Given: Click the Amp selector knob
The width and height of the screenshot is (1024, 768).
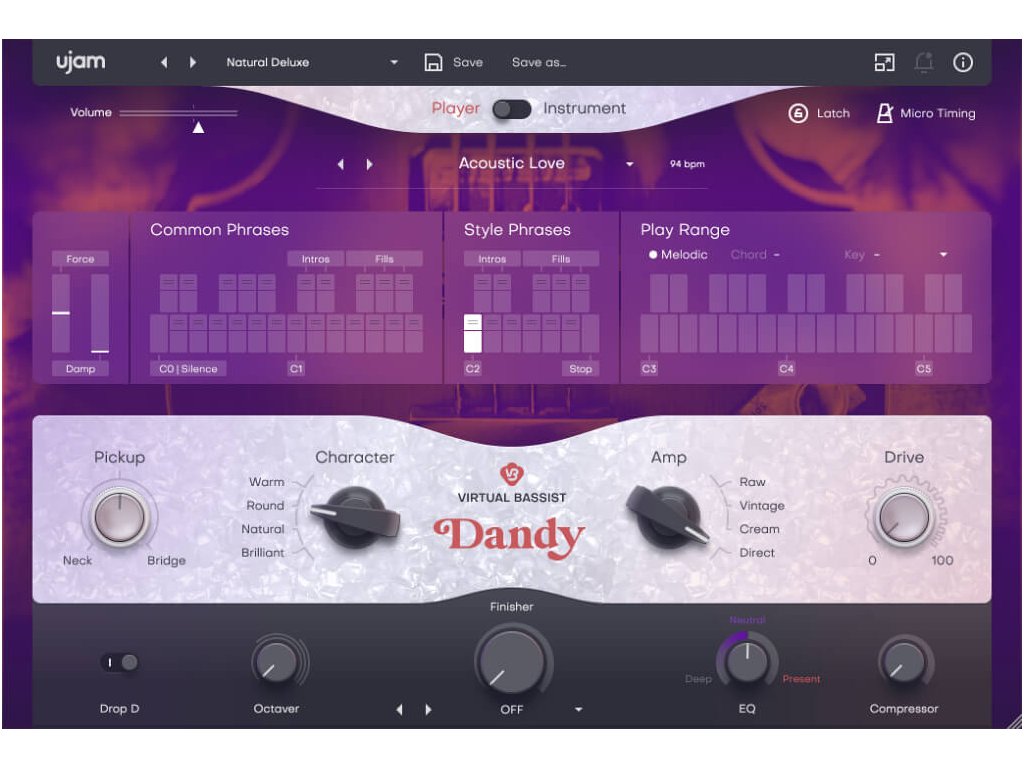Looking at the screenshot, I should (x=669, y=517).
